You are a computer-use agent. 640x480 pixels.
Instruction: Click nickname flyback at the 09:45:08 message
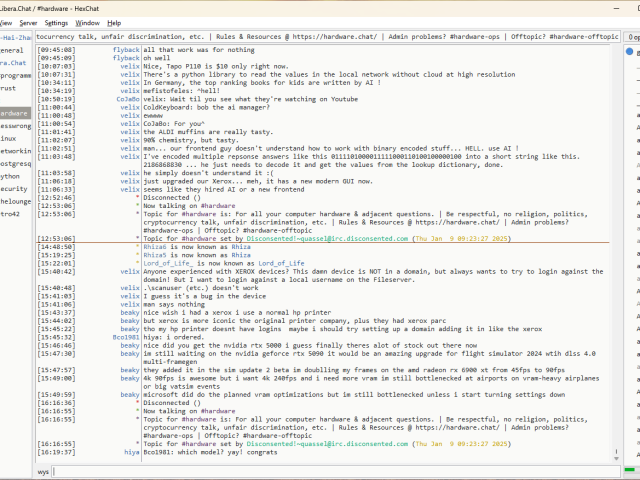126,49
